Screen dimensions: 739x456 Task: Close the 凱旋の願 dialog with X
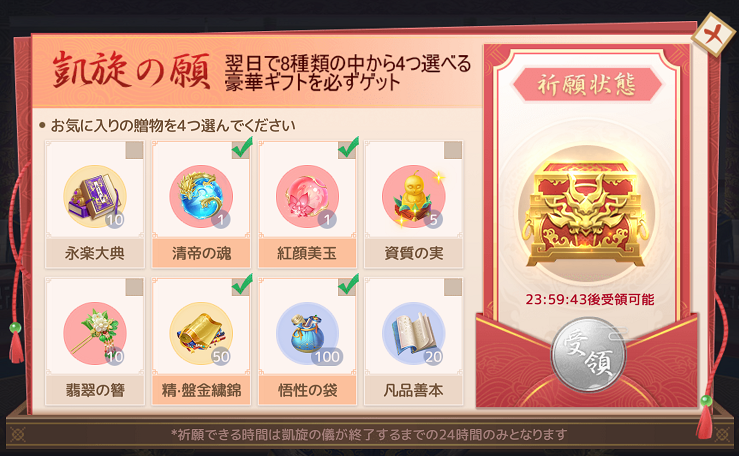[713, 34]
